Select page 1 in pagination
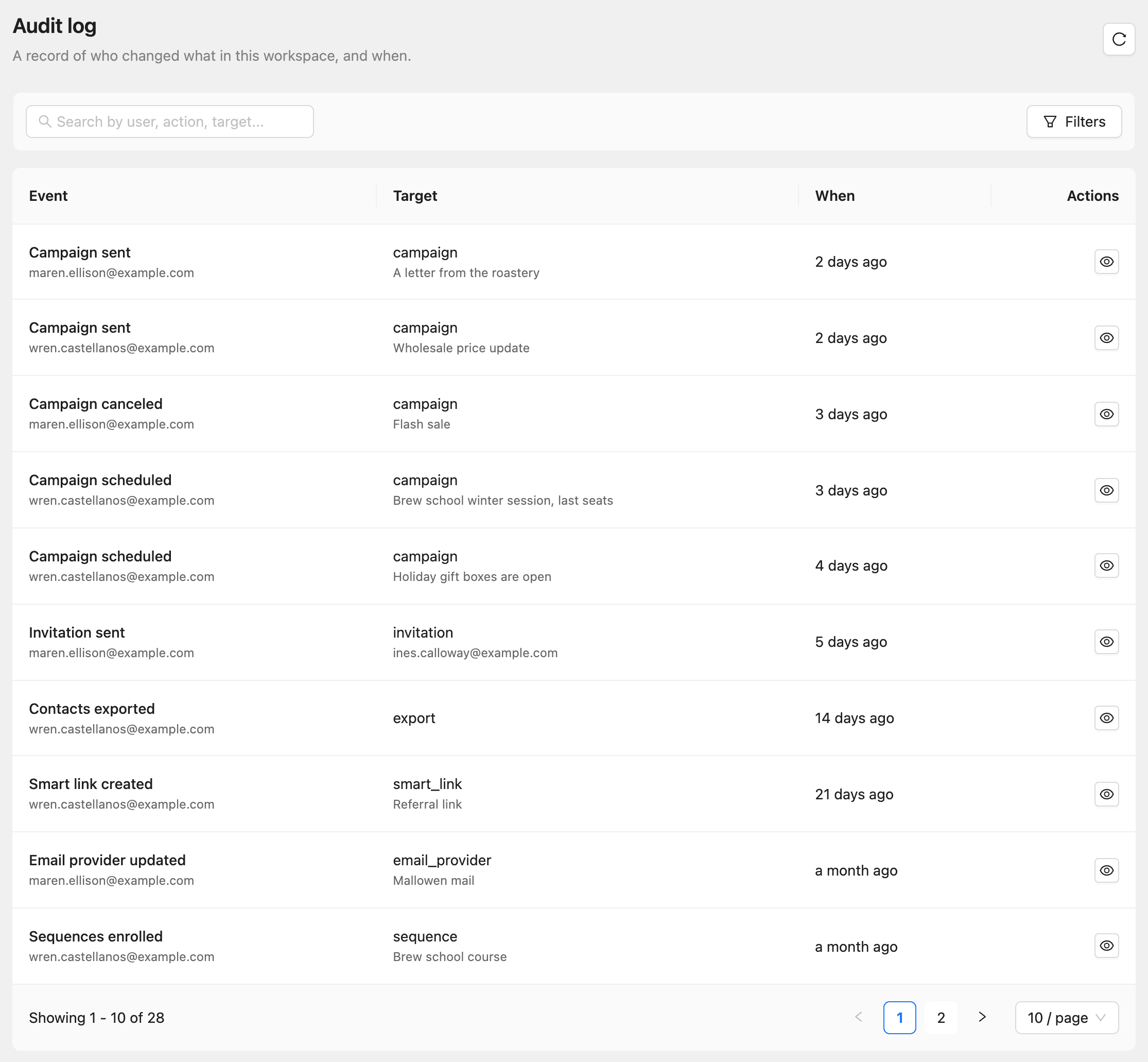This screenshot has width=1148, height=1062. coord(899,1018)
